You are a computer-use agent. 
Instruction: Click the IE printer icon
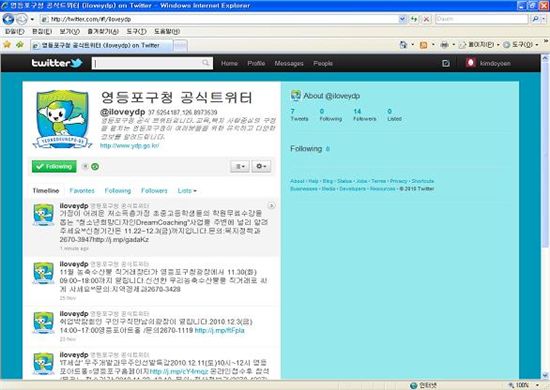point(444,45)
